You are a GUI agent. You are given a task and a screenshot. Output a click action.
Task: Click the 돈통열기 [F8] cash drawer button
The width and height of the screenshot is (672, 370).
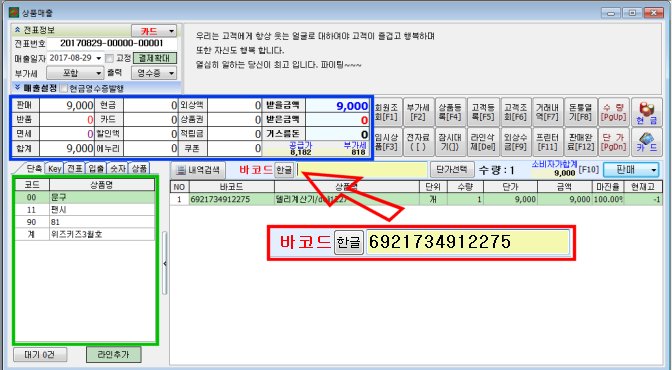pos(580,112)
